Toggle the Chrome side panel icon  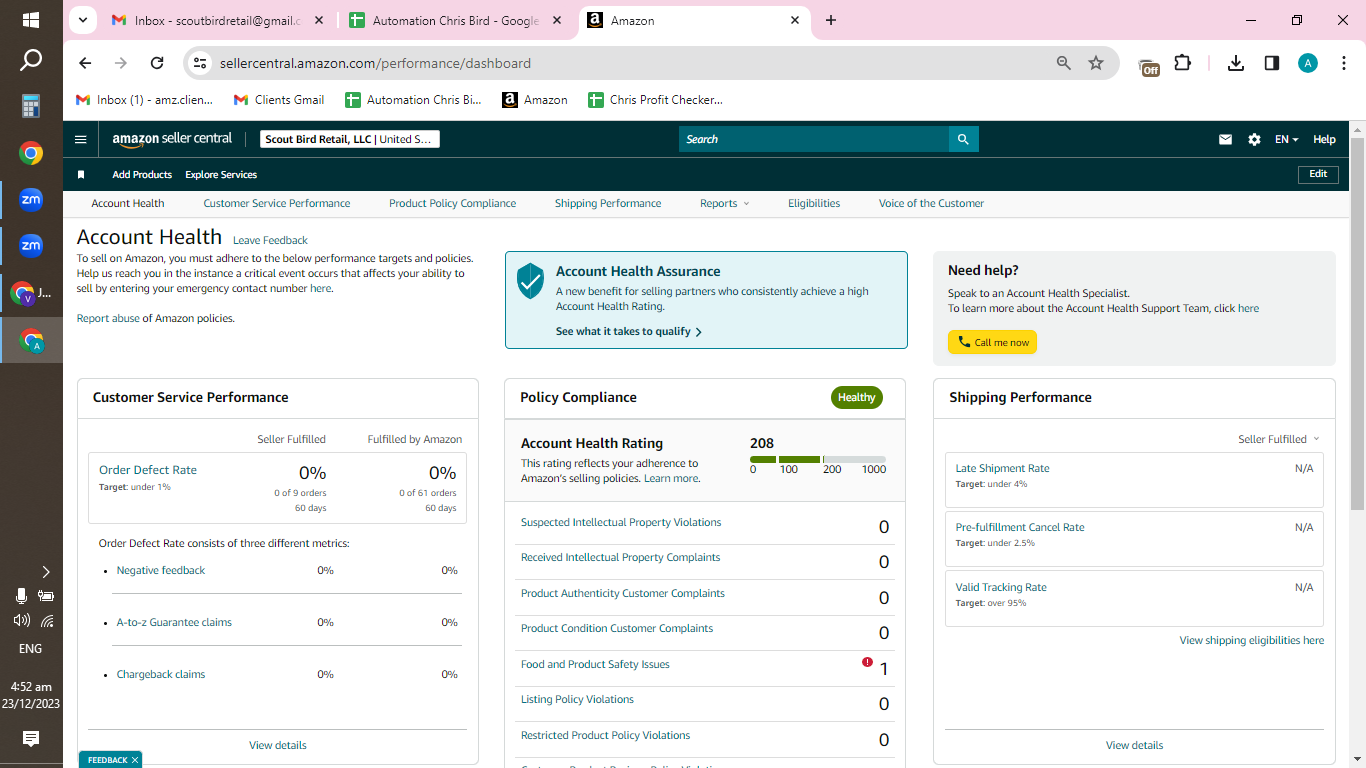(1272, 63)
